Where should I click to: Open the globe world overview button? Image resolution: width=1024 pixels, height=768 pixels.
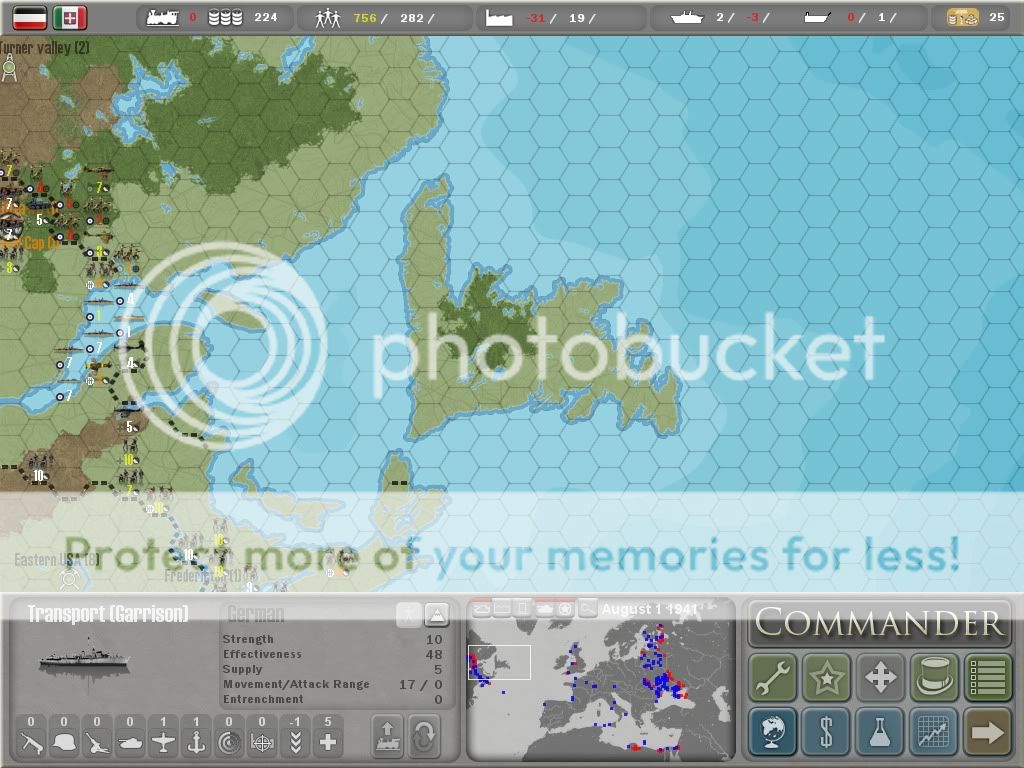click(x=773, y=731)
